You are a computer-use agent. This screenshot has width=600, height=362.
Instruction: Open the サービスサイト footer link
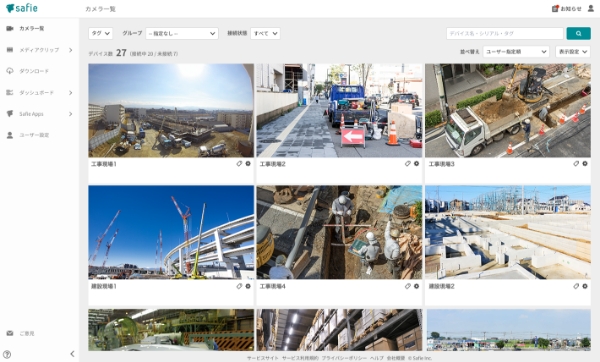pos(262,359)
